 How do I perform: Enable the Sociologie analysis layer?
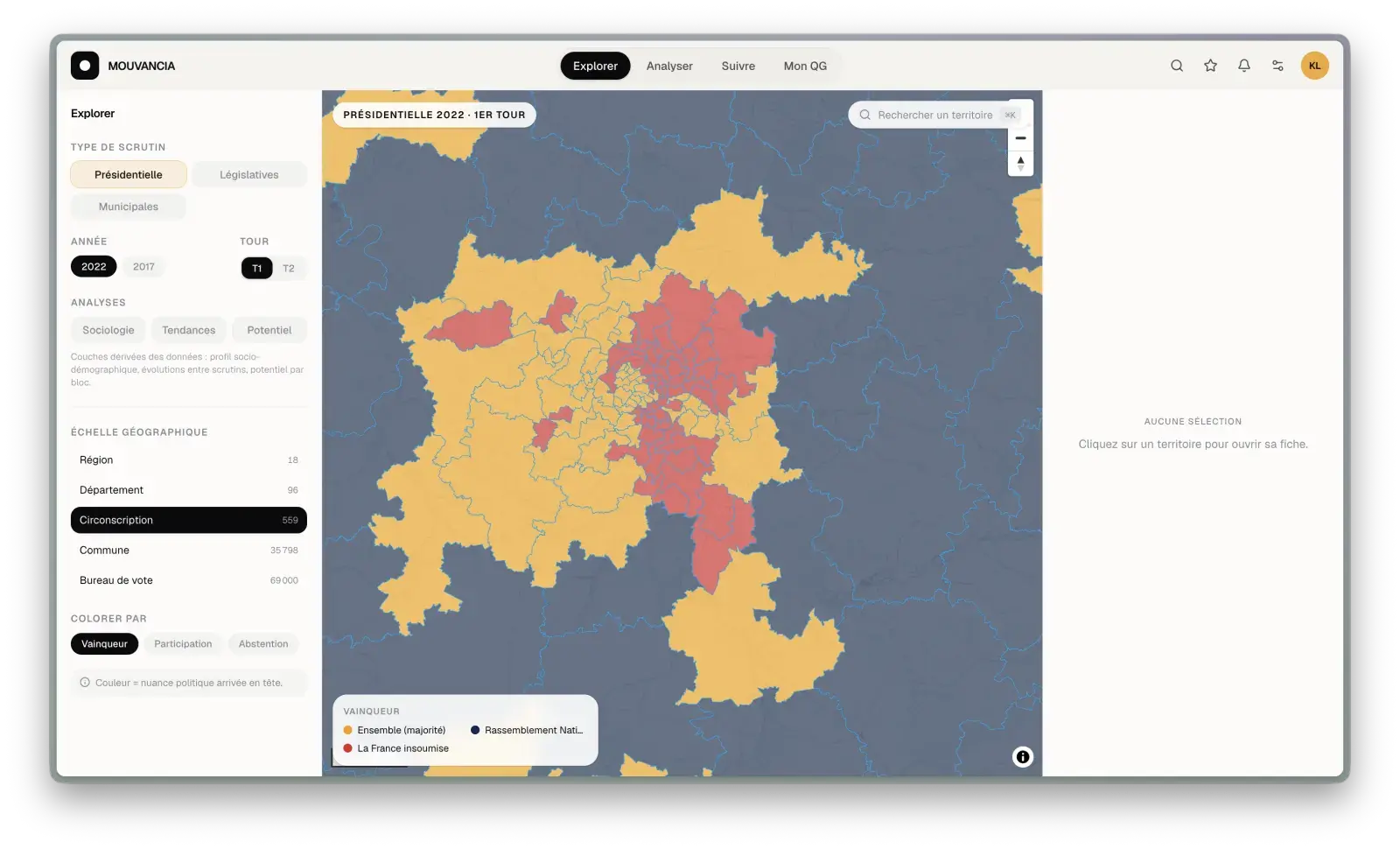[108, 330]
